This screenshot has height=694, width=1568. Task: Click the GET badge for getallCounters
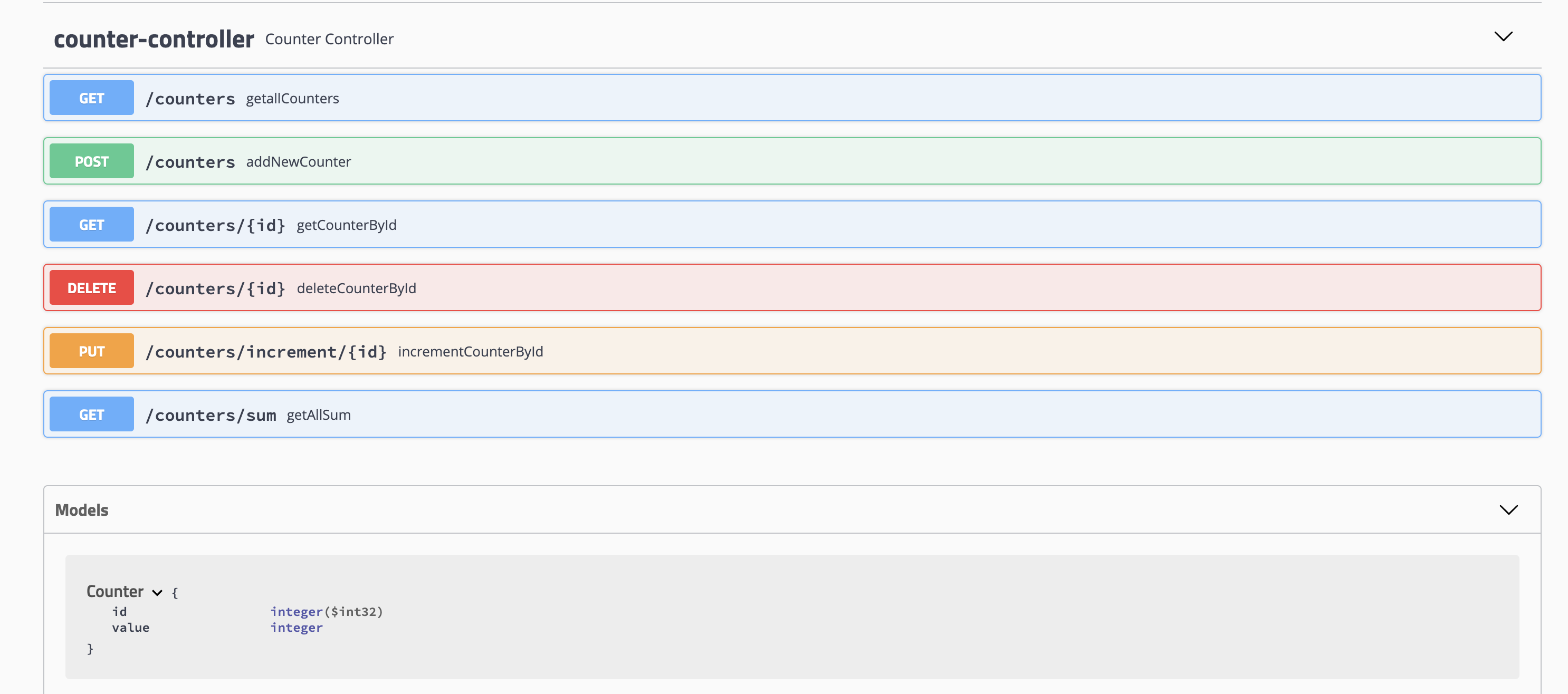[91, 98]
